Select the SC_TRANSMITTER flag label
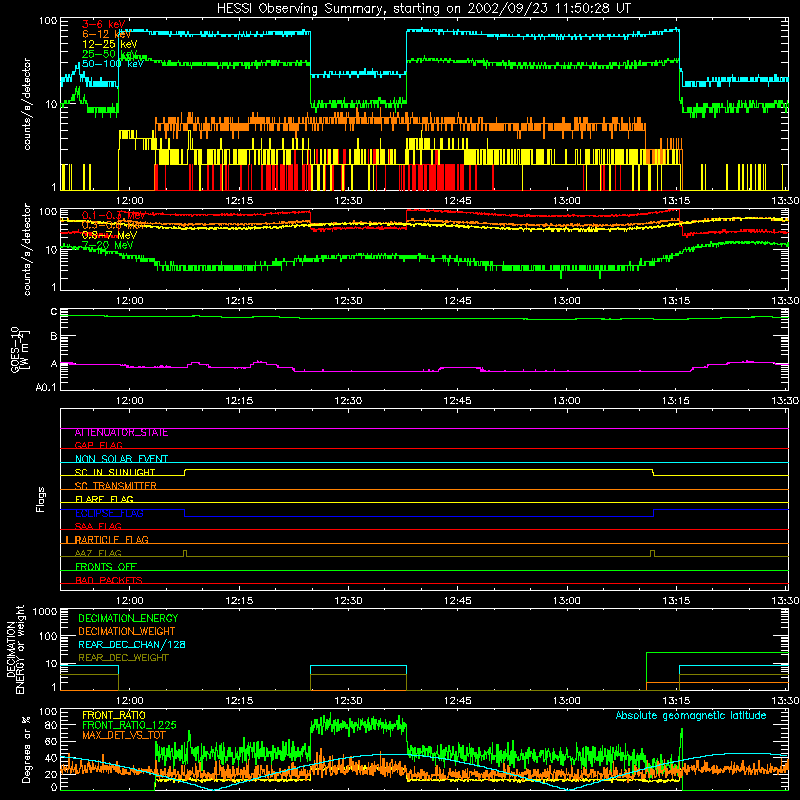The width and height of the screenshot is (800, 800). coord(116,486)
